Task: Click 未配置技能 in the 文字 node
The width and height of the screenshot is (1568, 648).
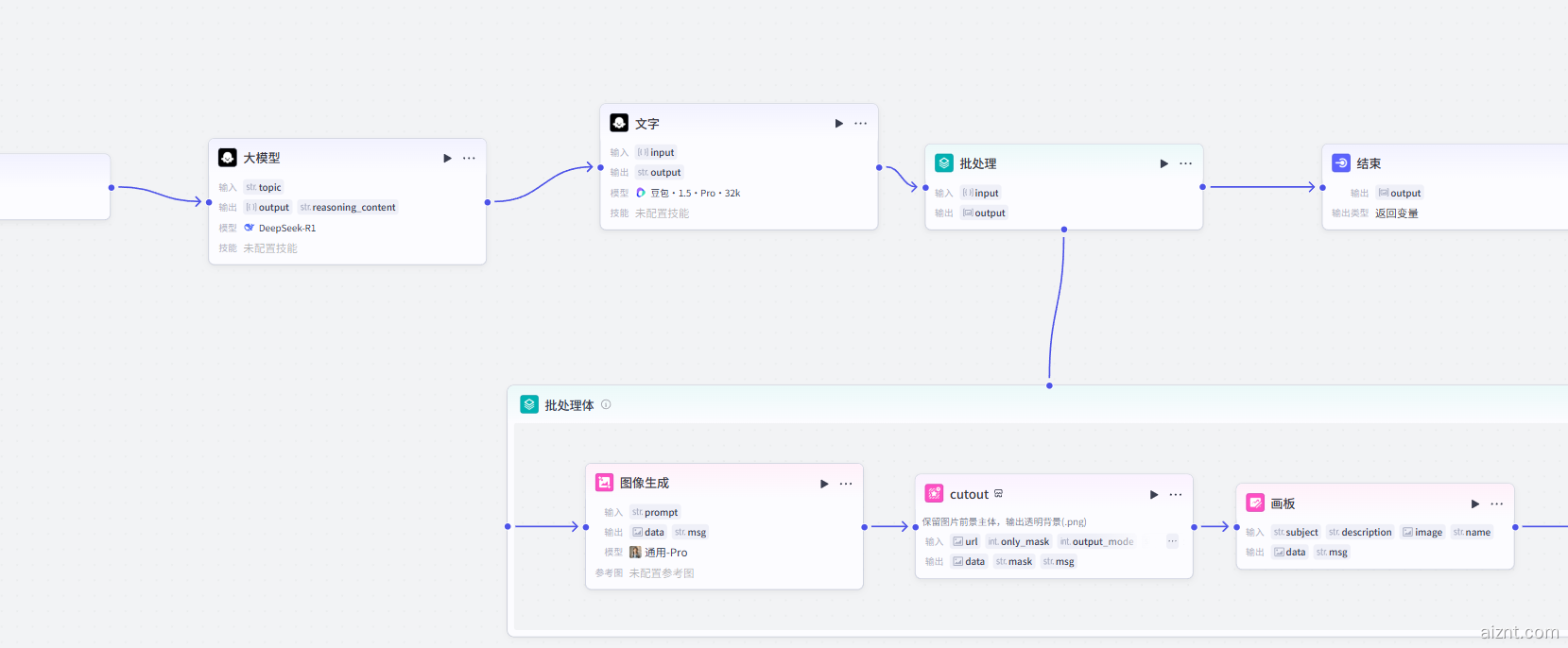Action: [662, 213]
